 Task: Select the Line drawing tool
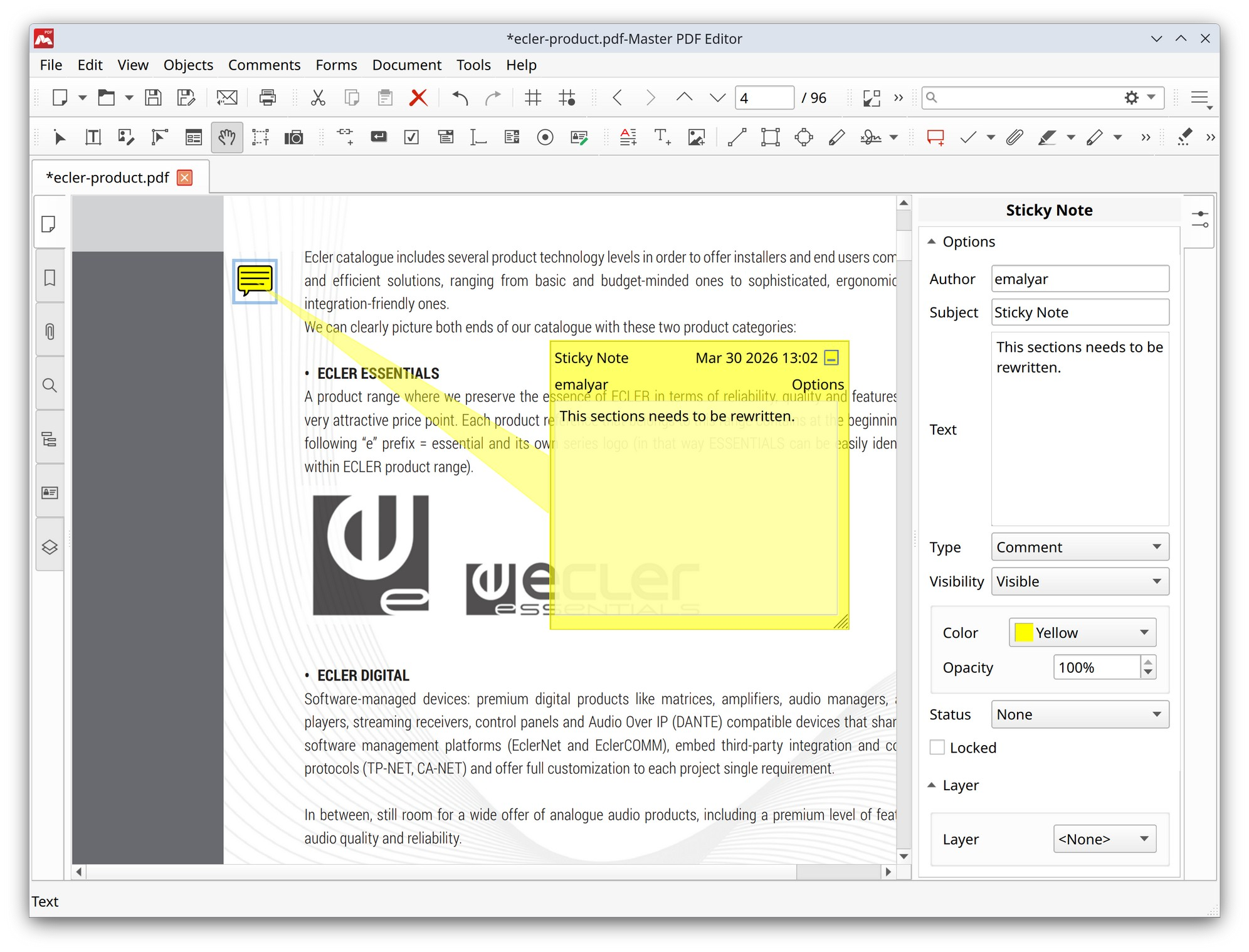(x=737, y=137)
